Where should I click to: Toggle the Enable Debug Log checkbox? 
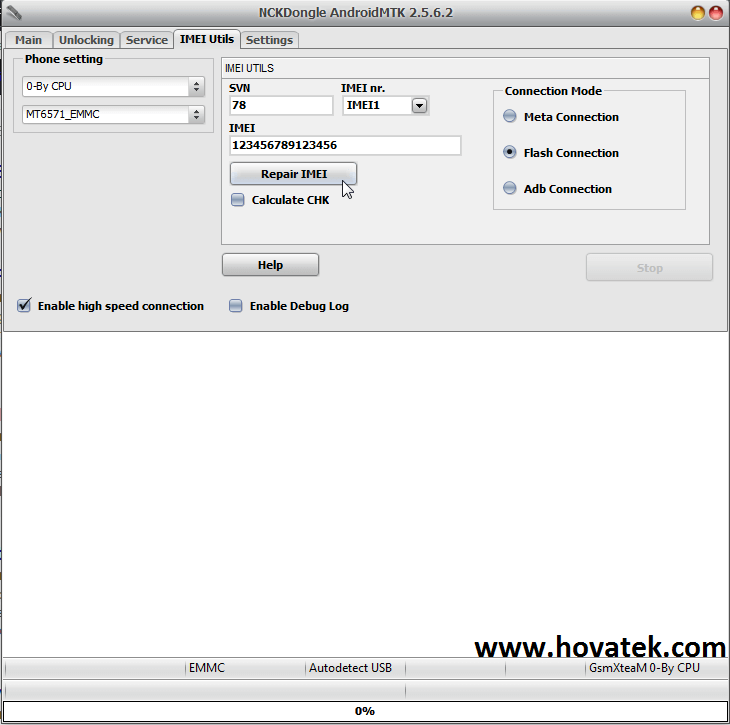[236, 306]
